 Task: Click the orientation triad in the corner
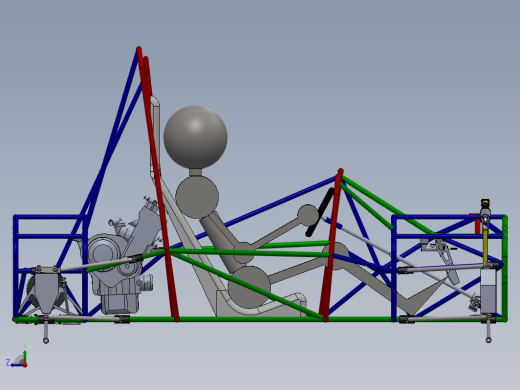tap(17, 356)
